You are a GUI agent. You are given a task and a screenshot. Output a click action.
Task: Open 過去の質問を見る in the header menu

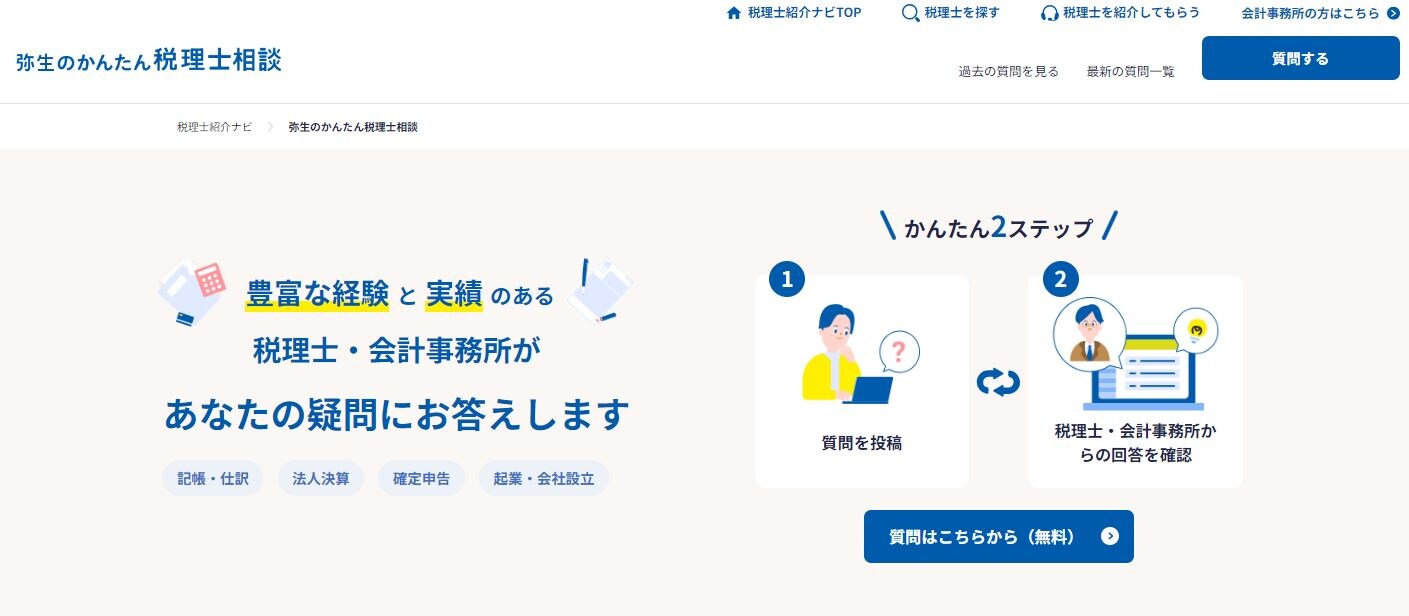[x=1008, y=72]
